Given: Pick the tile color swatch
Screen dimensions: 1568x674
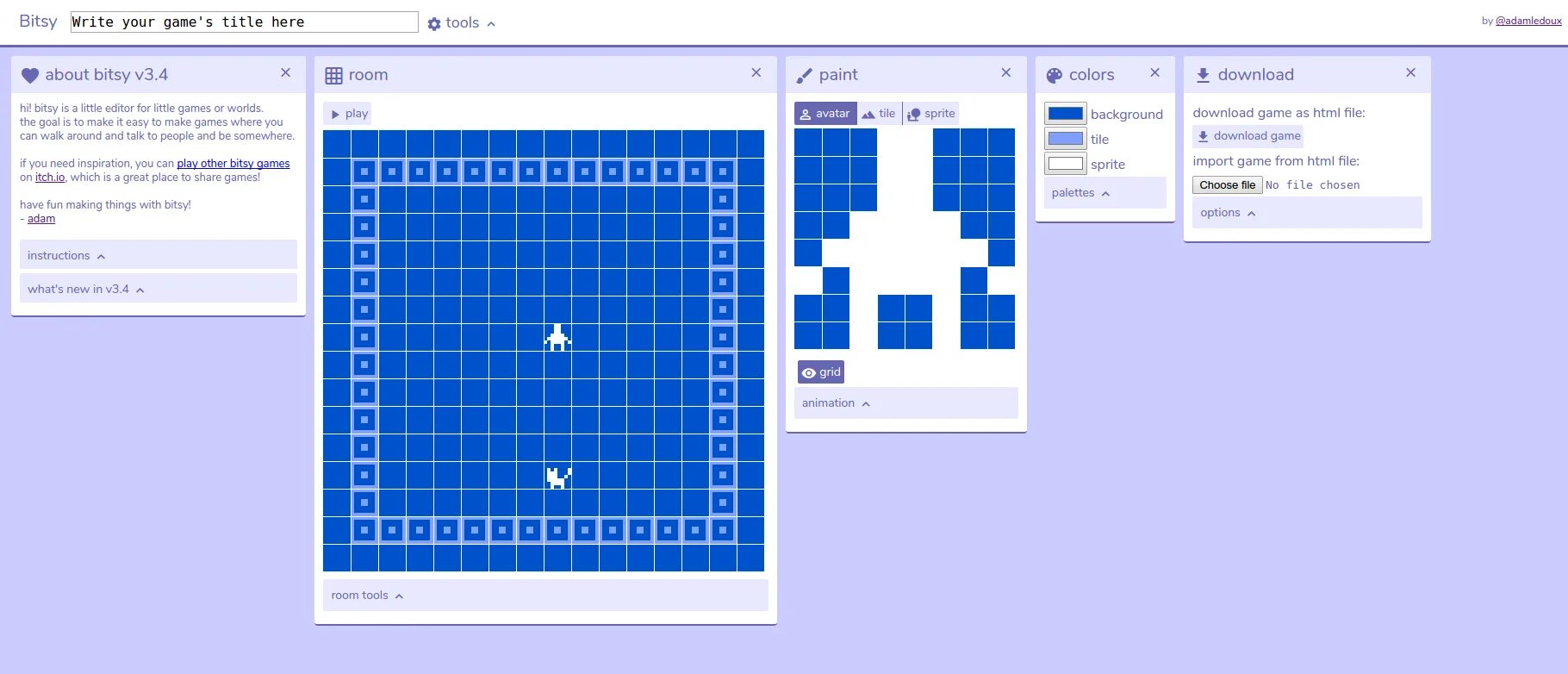Looking at the screenshot, I should [1066, 139].
